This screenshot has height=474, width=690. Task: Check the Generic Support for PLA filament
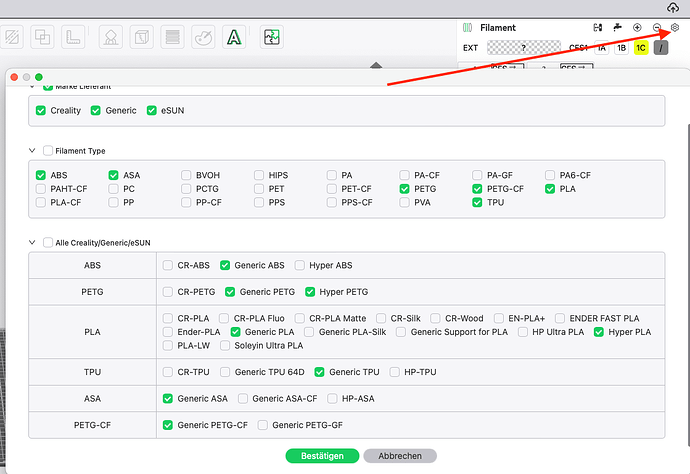tap(401, 332)
